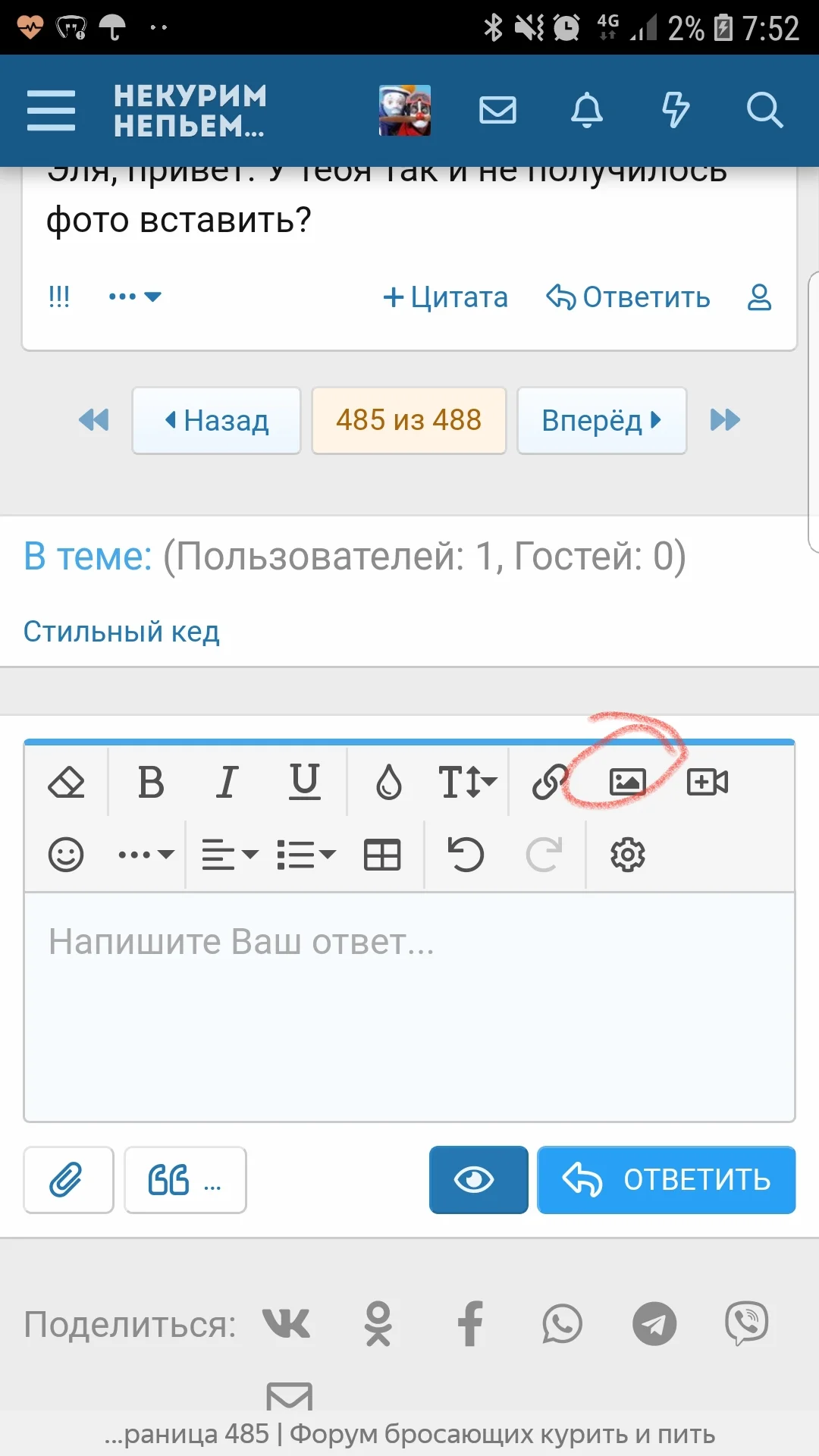
Task: Insert a table into the reply
Action: pyautogui.click(x=381, y=853)
